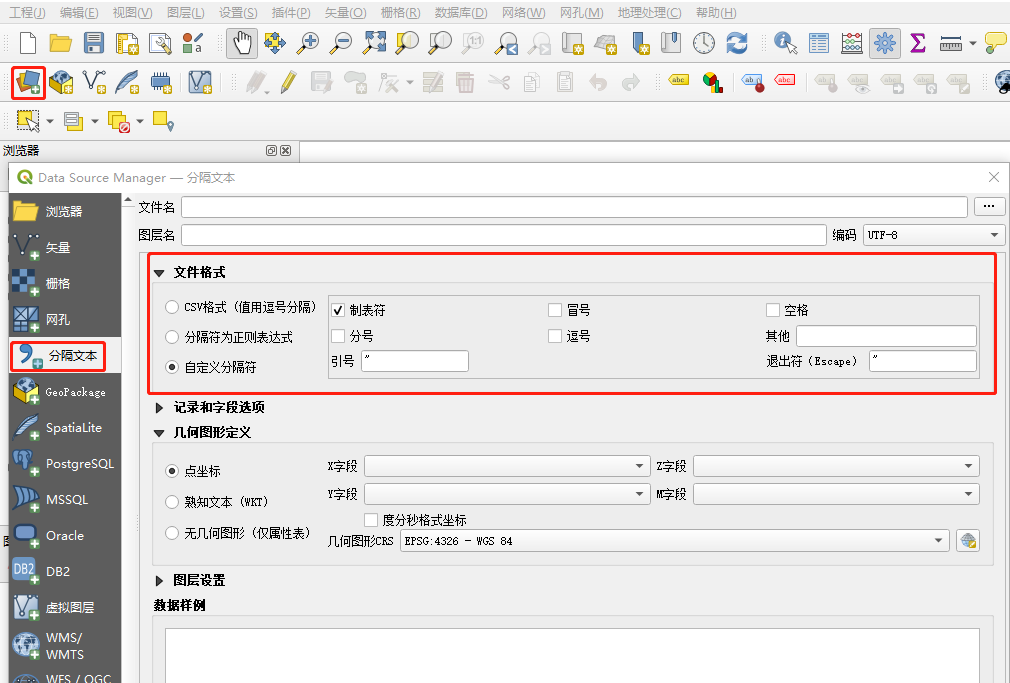Click the Select Features by area tool

(28, 120)
